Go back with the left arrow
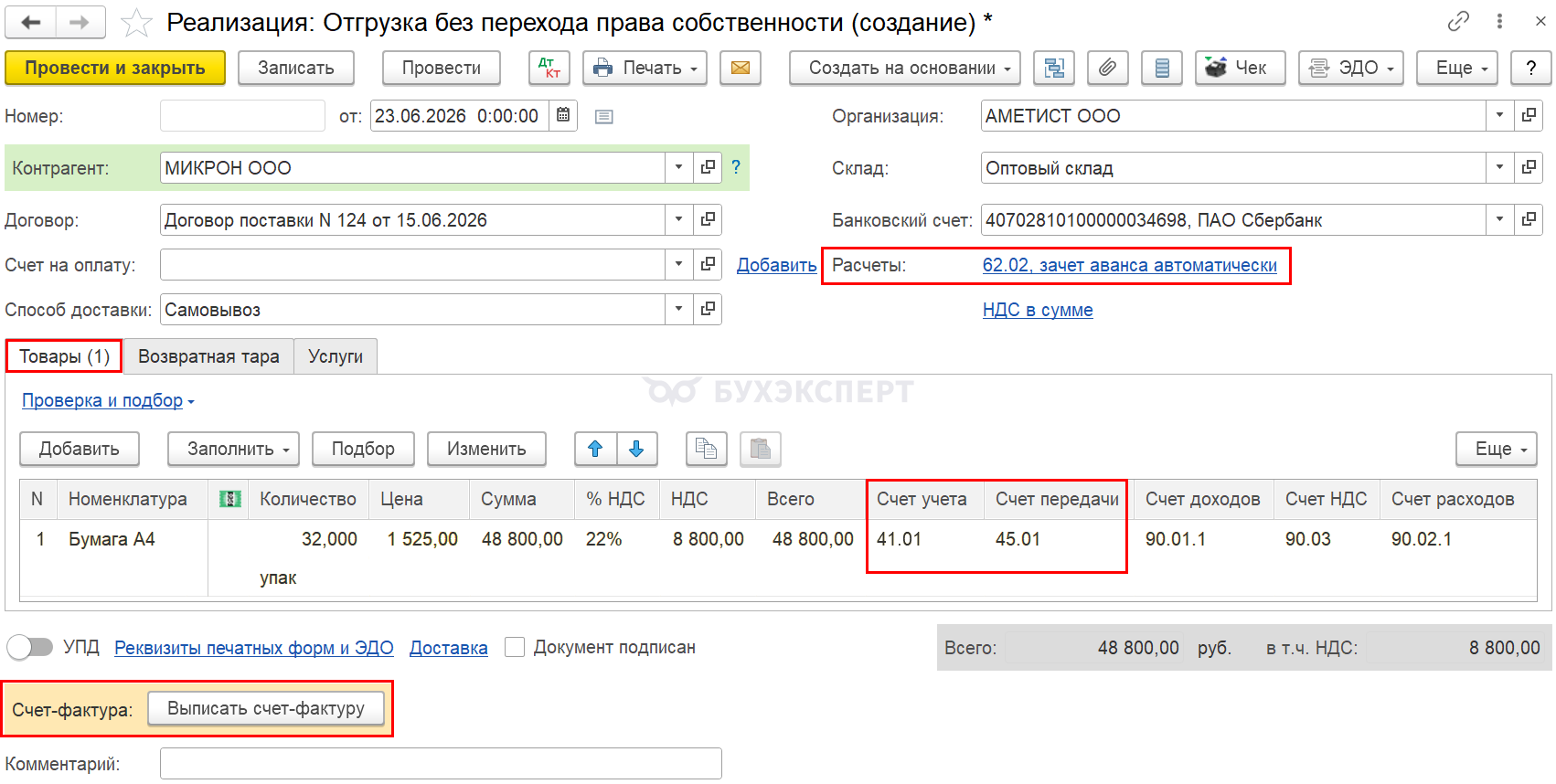Image resolution: width=1556 pixels, height=784 pixels. coord(31,22)
